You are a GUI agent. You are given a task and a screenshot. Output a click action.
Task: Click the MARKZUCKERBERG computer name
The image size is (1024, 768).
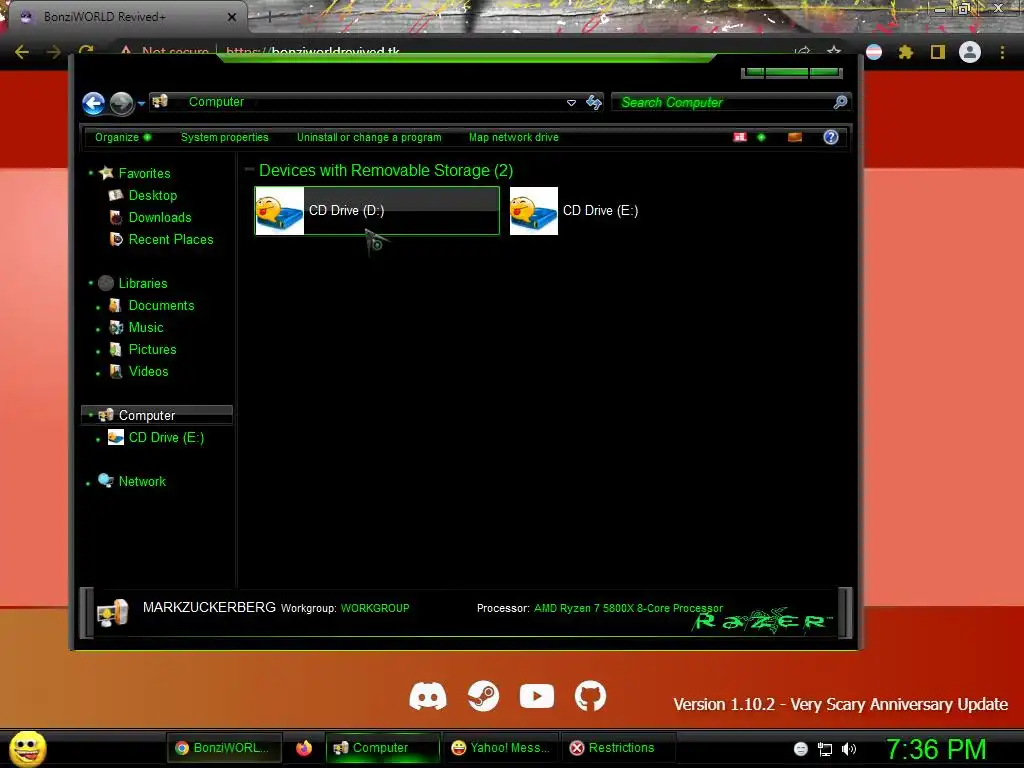209,607
